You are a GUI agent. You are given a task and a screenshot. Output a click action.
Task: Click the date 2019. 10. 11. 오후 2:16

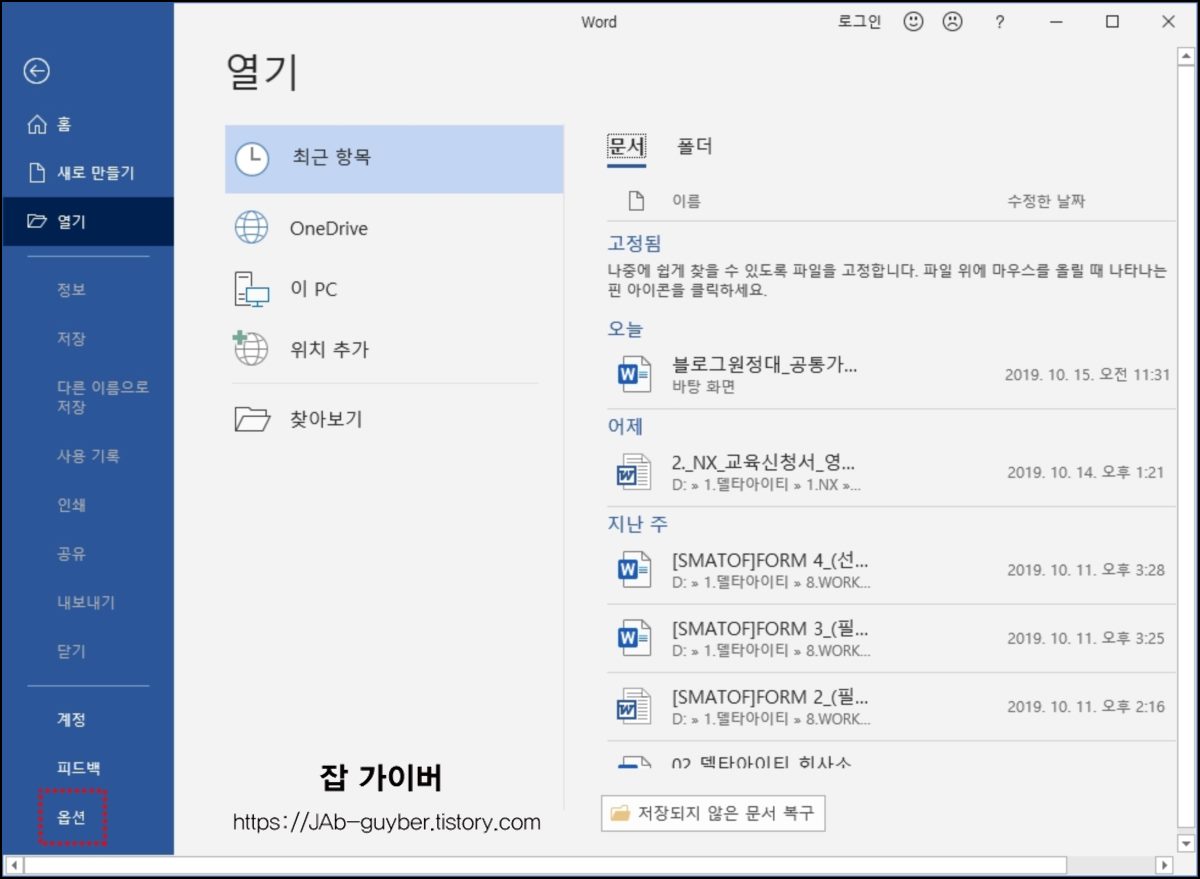(x=1086, y=706)
